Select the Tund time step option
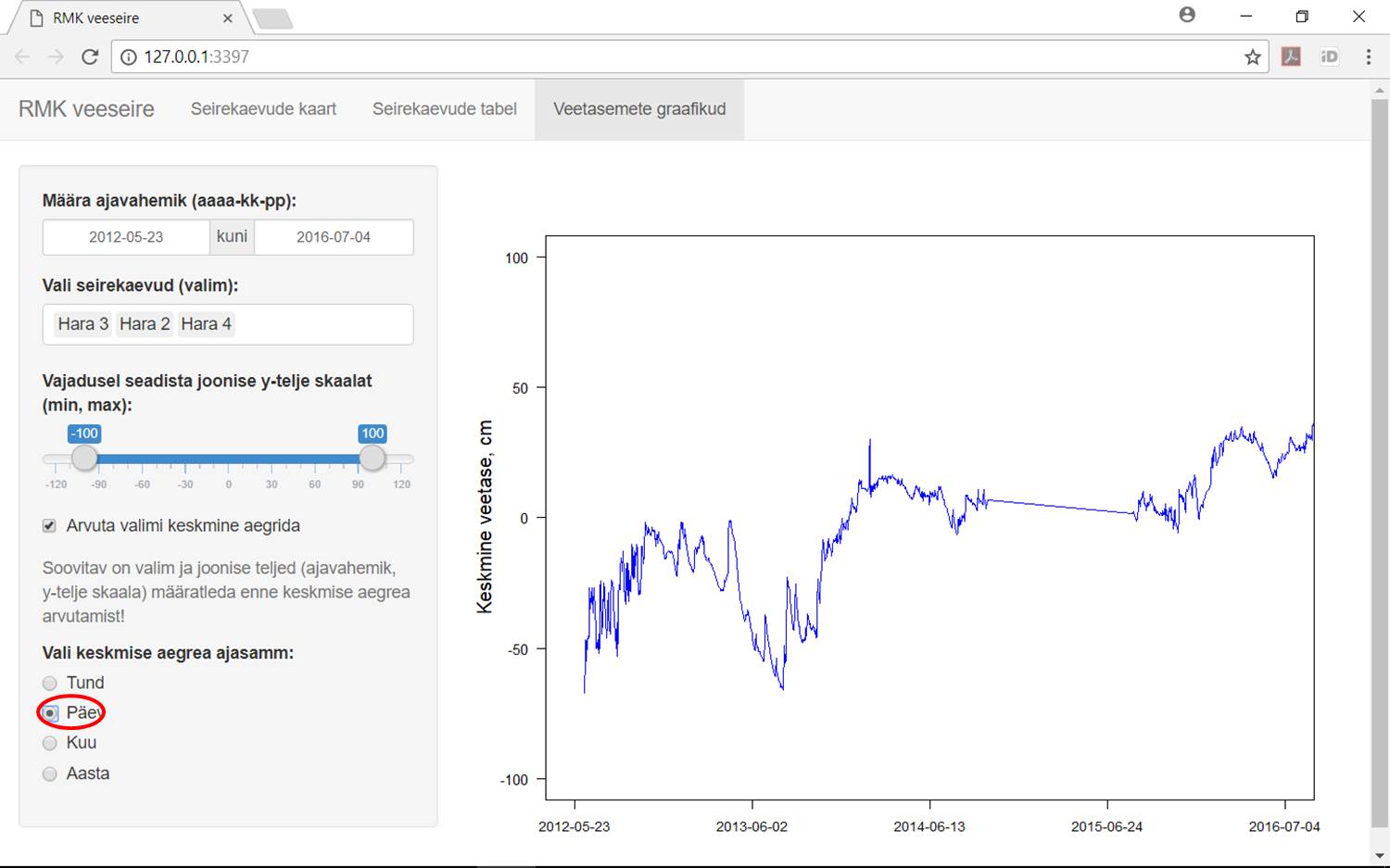1390x868 pixels. 50,684
